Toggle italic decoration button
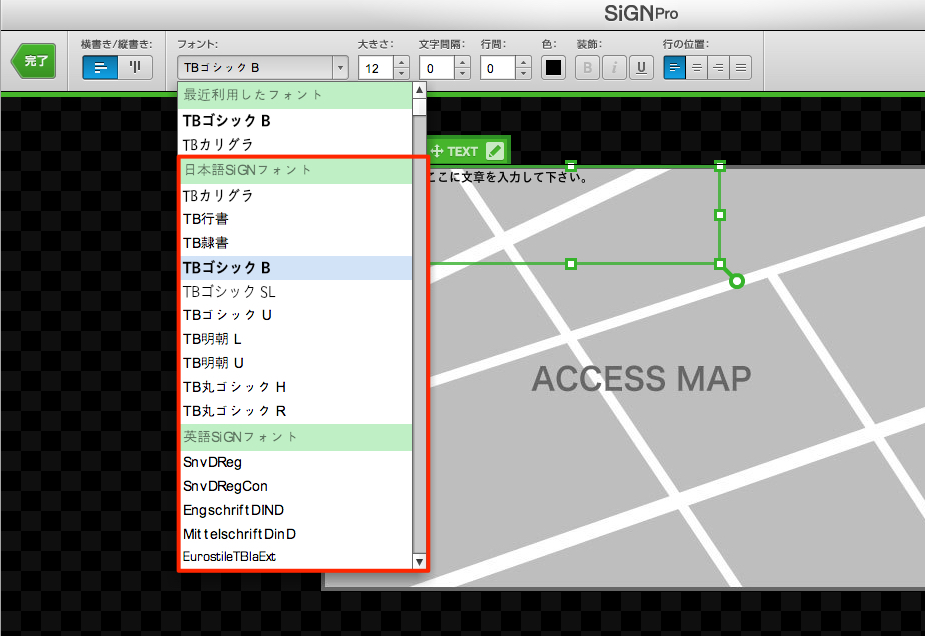The height and width of the screenshot is (636, 925). click(614, 68)
